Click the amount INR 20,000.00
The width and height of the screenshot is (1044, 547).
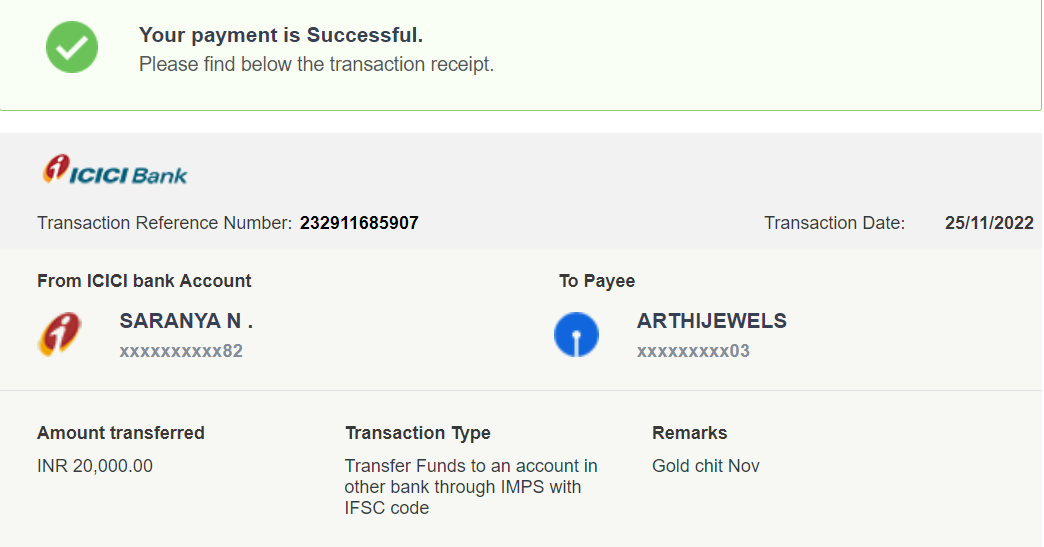pyautogui.click(x=95, y=466)
